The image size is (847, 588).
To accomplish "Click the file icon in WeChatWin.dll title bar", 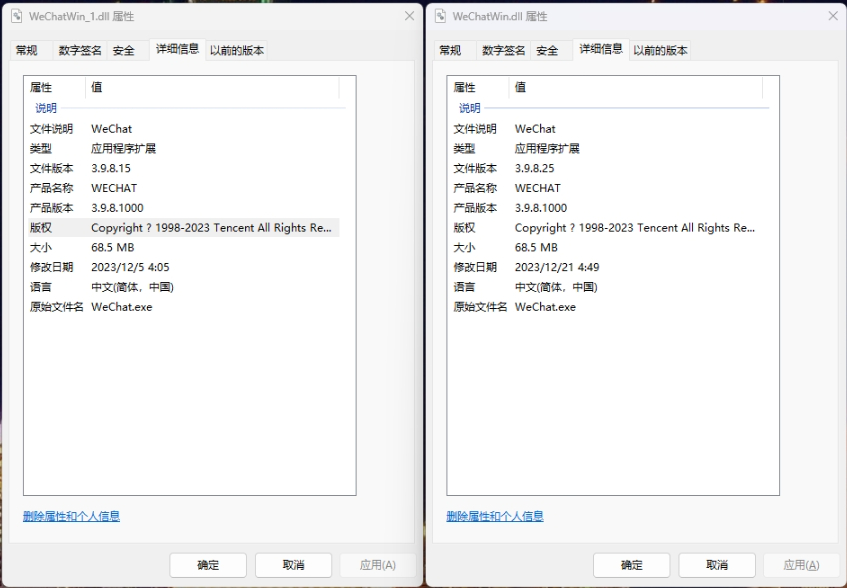I will [x=441, y=16].
